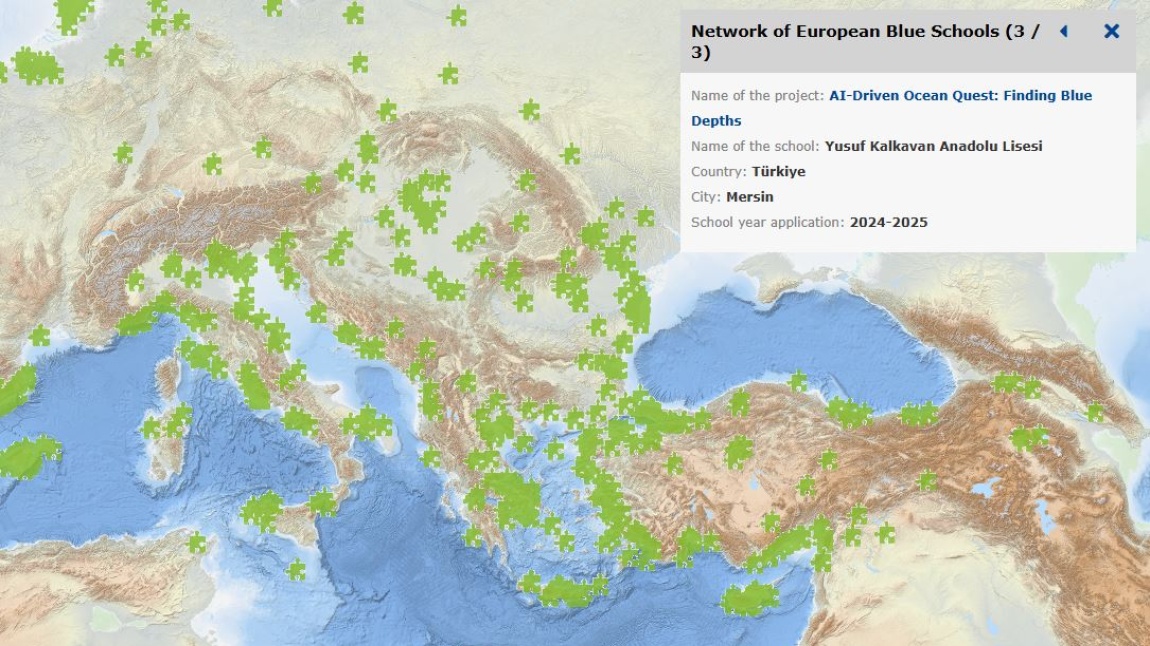Select the lone puzzle marker near Malta

coord(296,570)
